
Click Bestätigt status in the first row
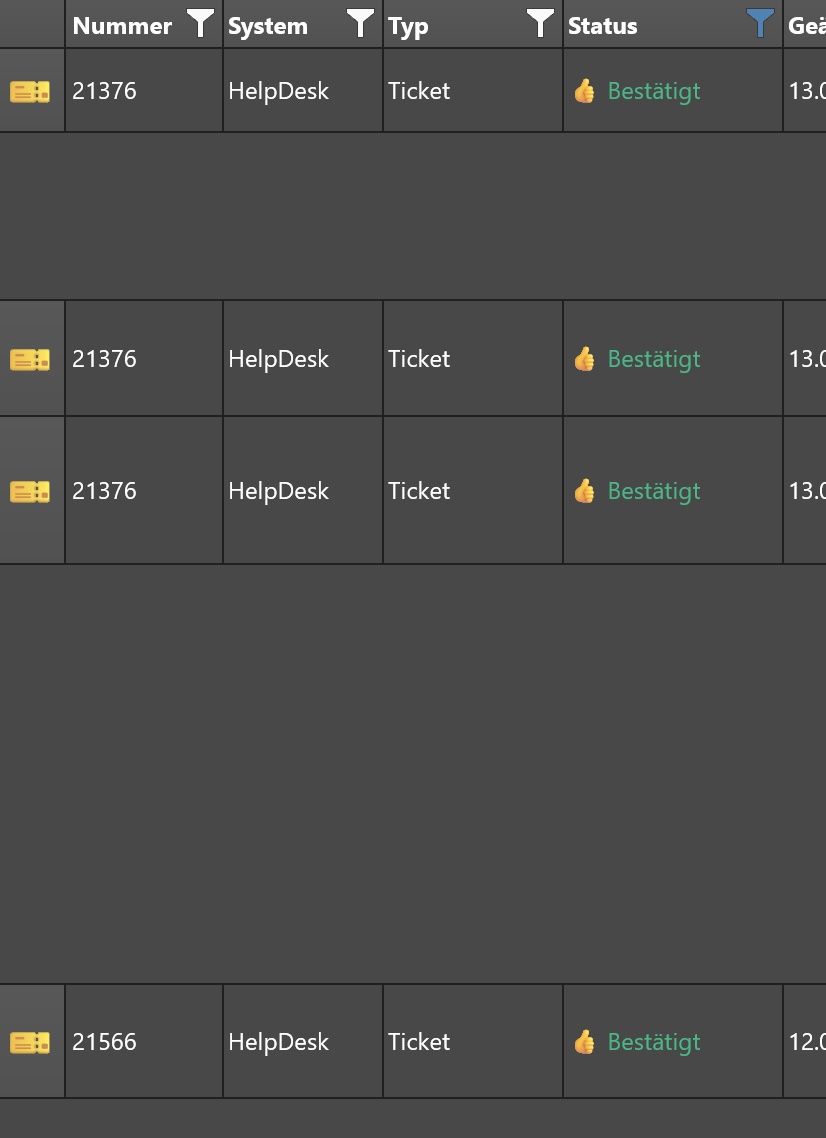point(654,91)
